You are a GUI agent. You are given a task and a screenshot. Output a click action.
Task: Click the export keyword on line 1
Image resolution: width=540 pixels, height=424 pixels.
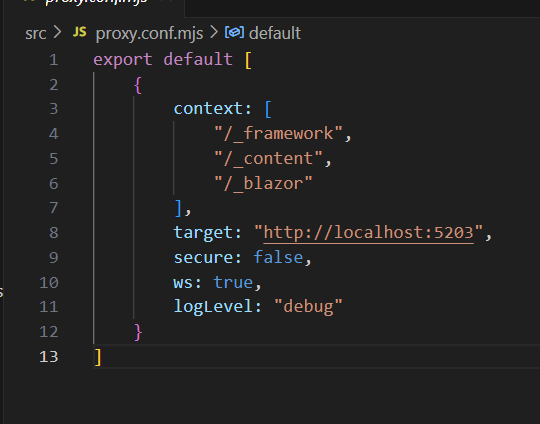click(123, 60)
